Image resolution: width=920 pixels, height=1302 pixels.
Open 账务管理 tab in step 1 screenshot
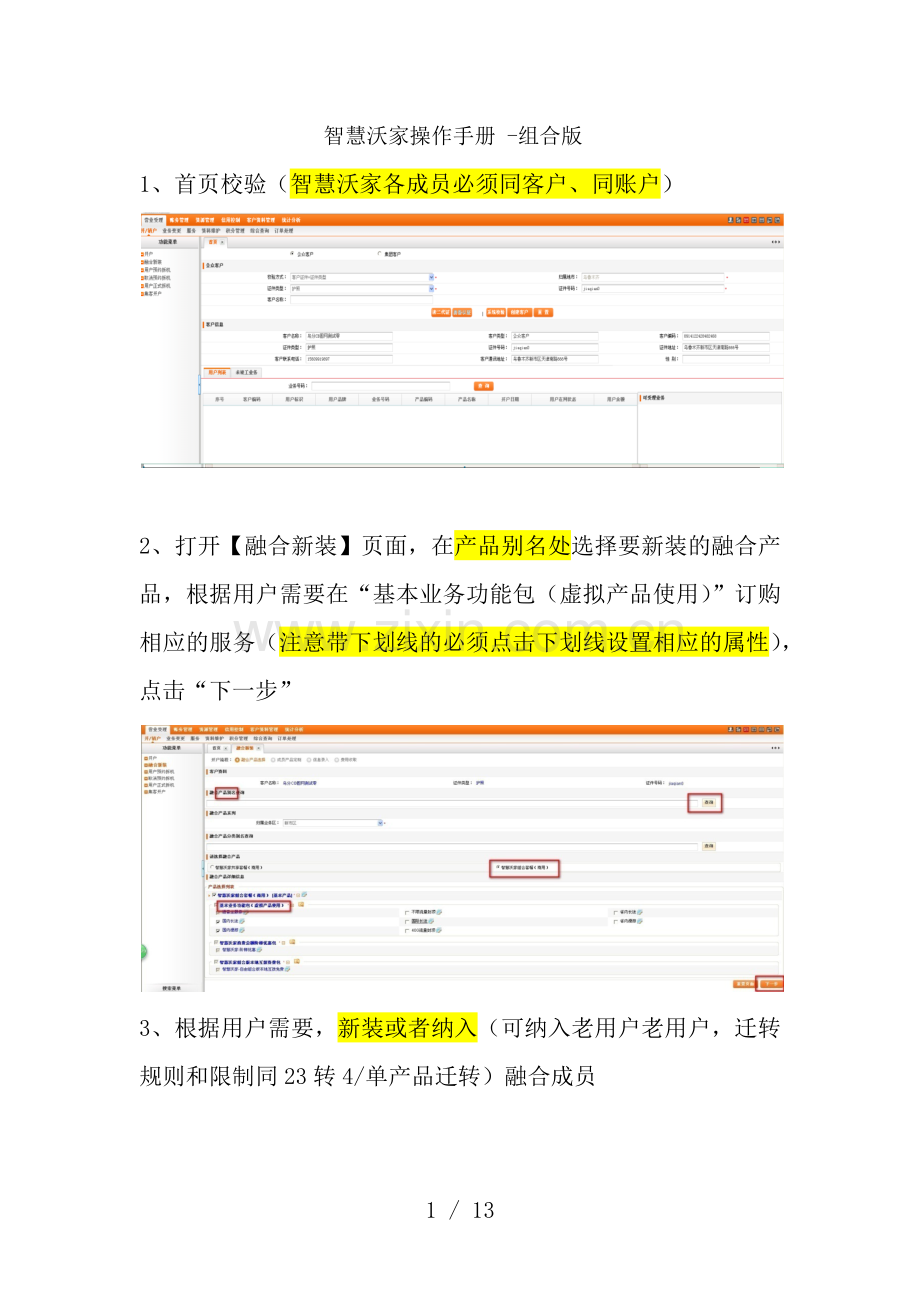(180, 220)
